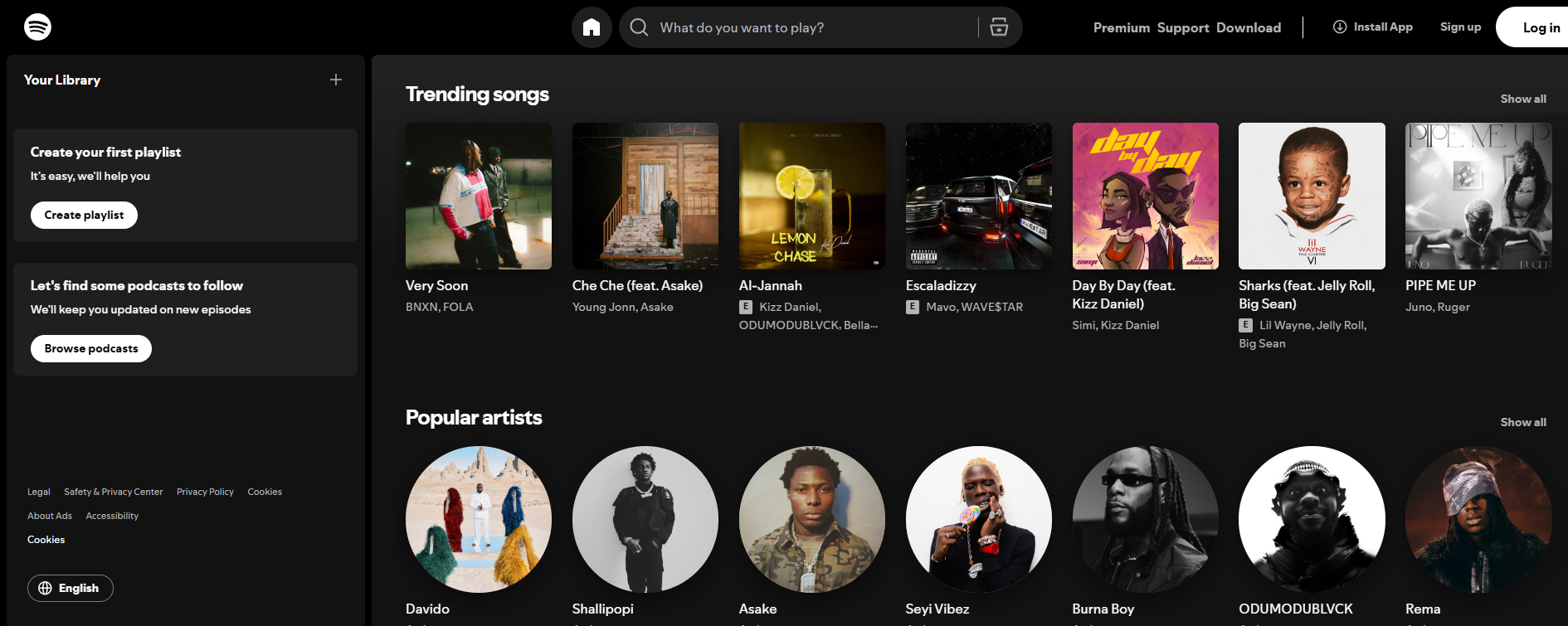Click the 'Seyi Vibez' artist name
Viewport: 1568px width, 626px height.
click(937, 609)
